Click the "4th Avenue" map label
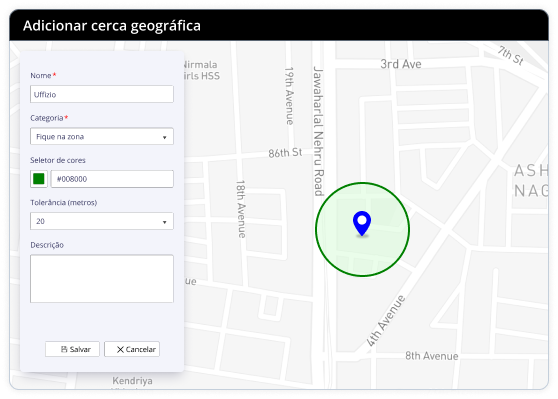558x399 pixels. click(x=386, y=320)
